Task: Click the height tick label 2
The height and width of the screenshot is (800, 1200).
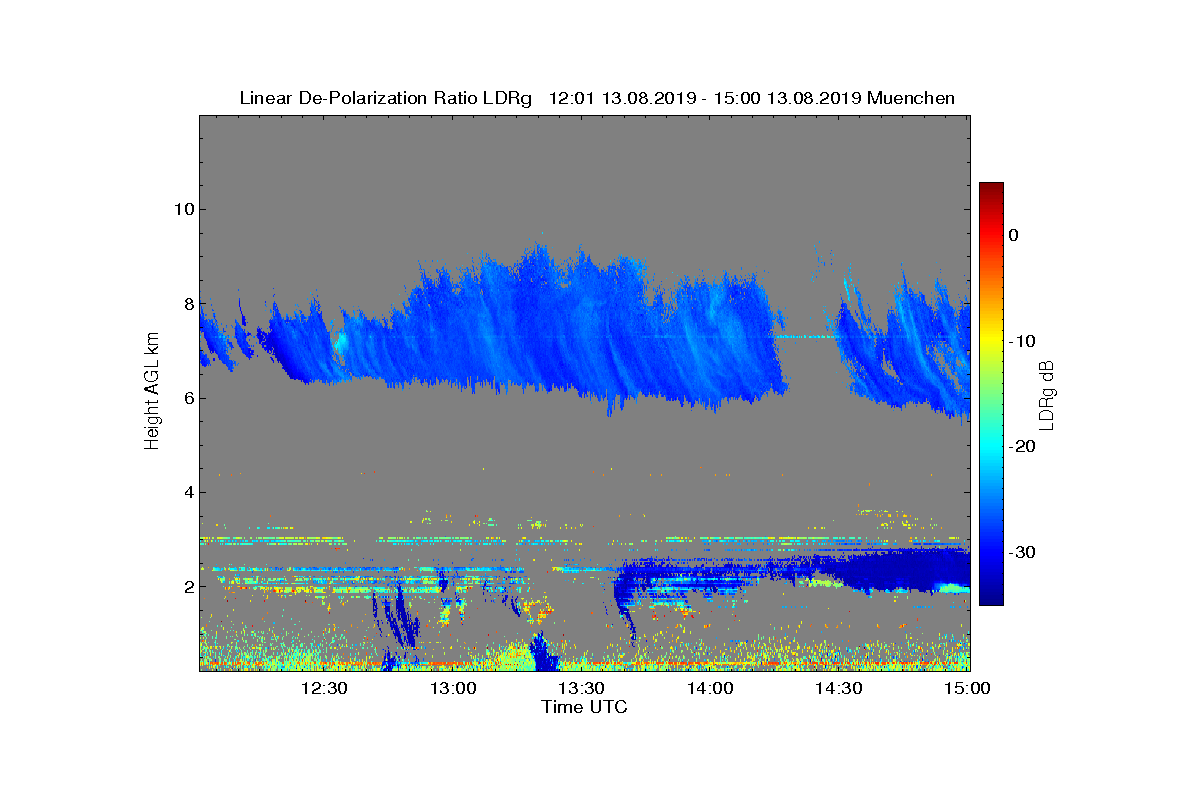Action: click(188, 586)
